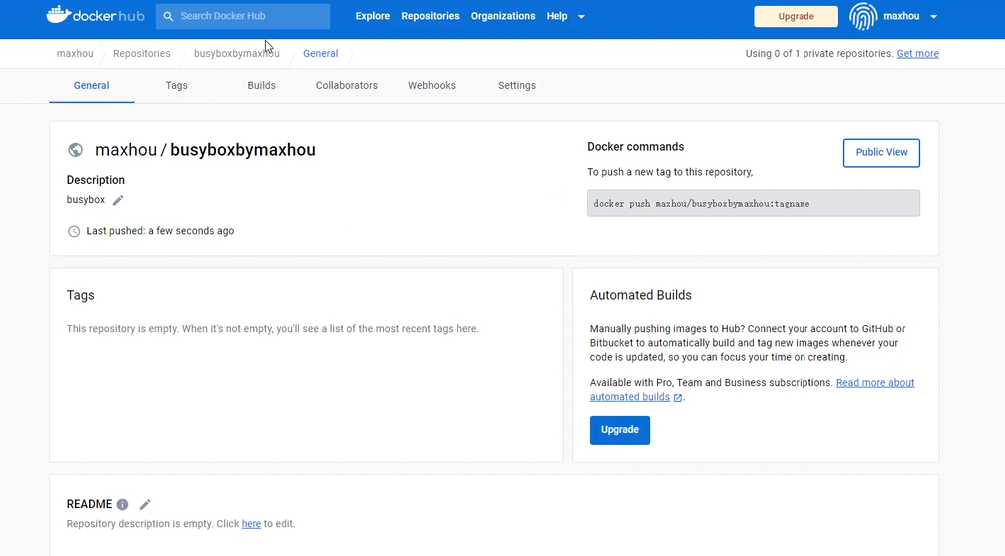Click the General breadcrumb
Viewport: 1005px width, 556px height.
320,54
